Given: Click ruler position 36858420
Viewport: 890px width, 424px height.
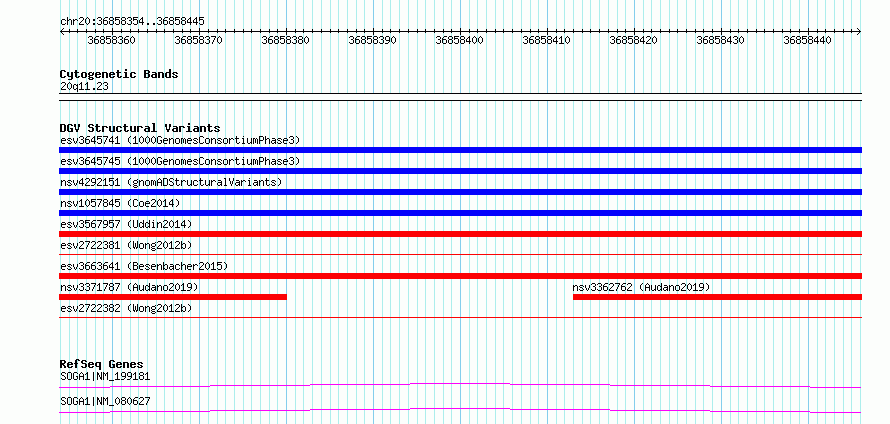Looking at the screenshot, I should (x=633, y=40).
